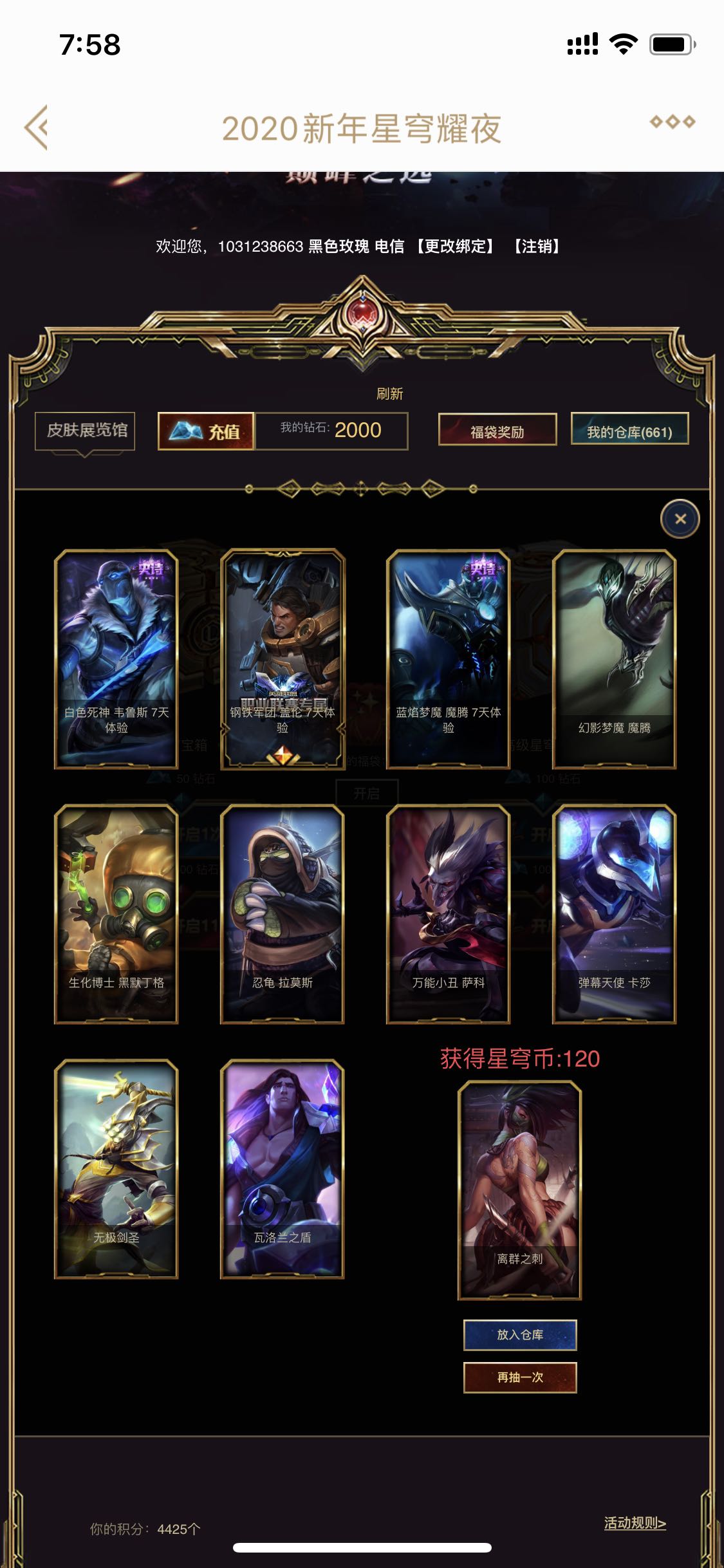
Task: Open 皮肤展览馆 skin gallery
Action: pos(85,431)
